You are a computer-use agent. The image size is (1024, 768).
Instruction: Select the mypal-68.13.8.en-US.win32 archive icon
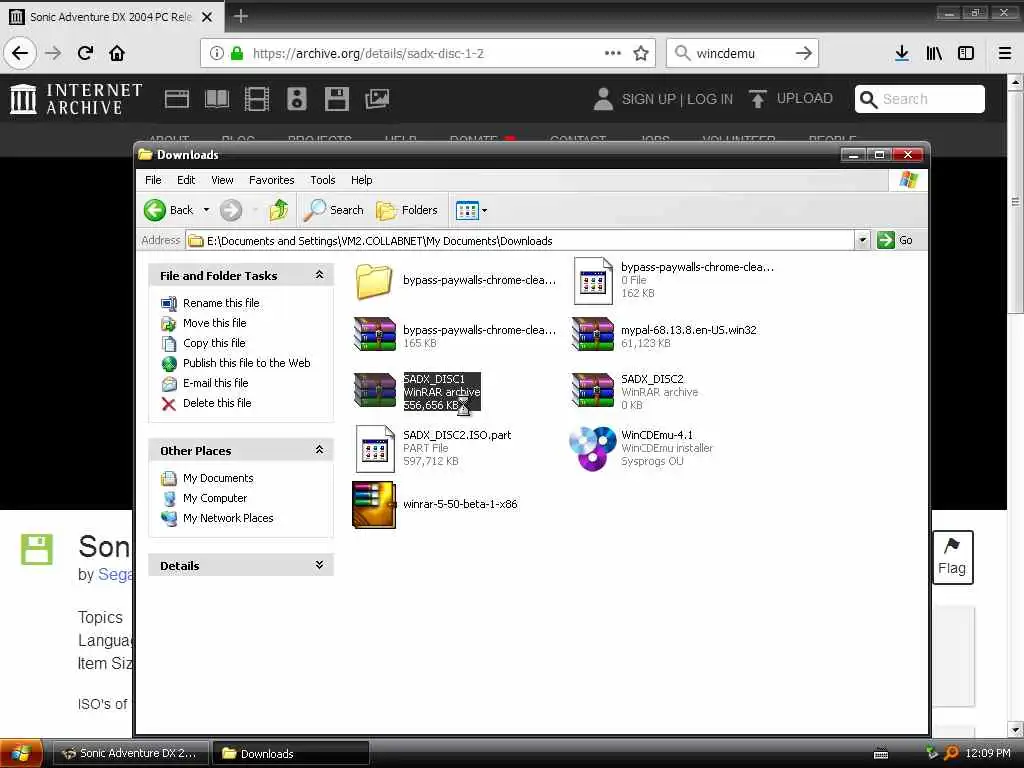[x=593, y=334]
